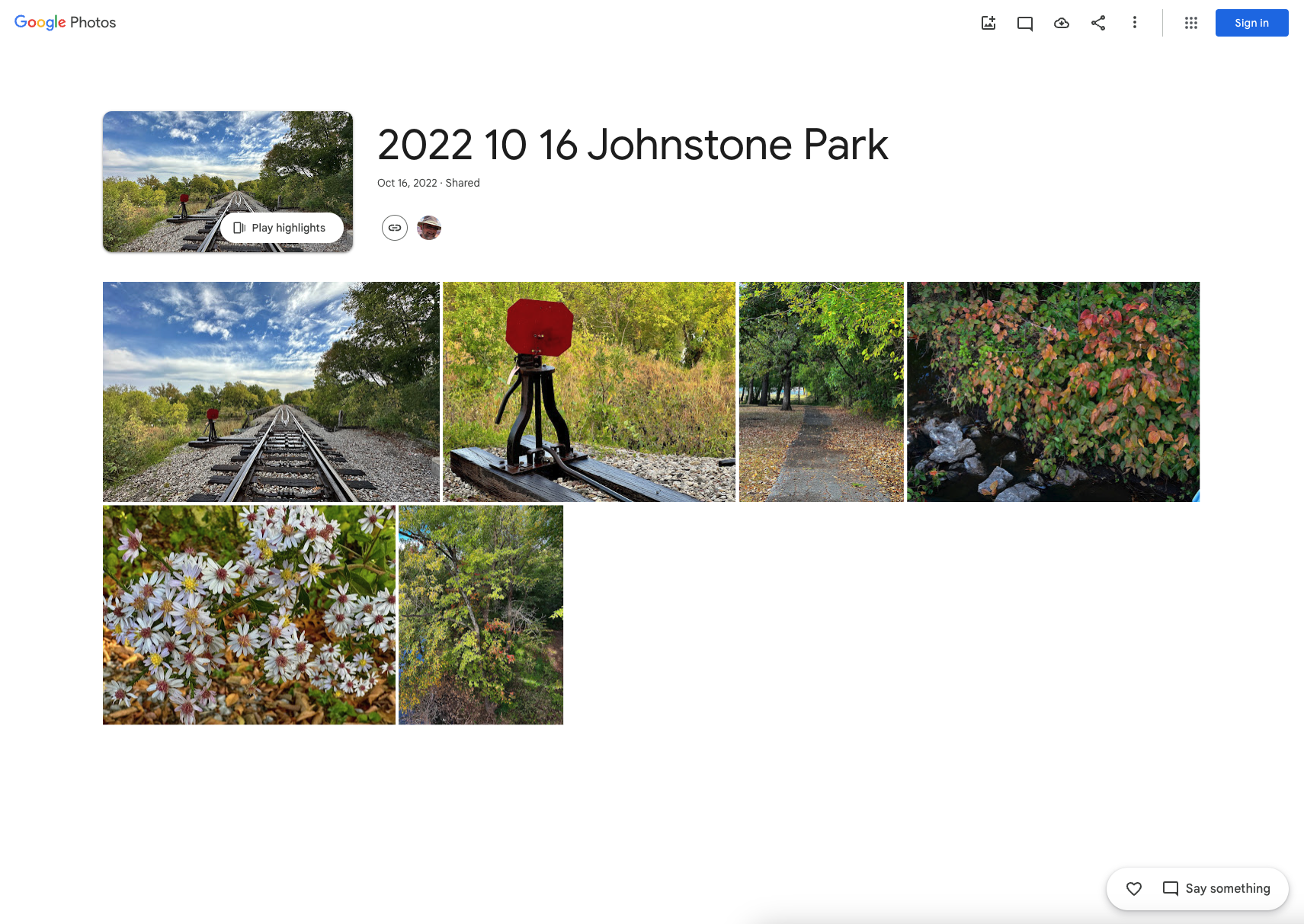Click the cloud save to library icon
The width and height of the screenshot is (1304, 924).
[x=1062, y=23]
